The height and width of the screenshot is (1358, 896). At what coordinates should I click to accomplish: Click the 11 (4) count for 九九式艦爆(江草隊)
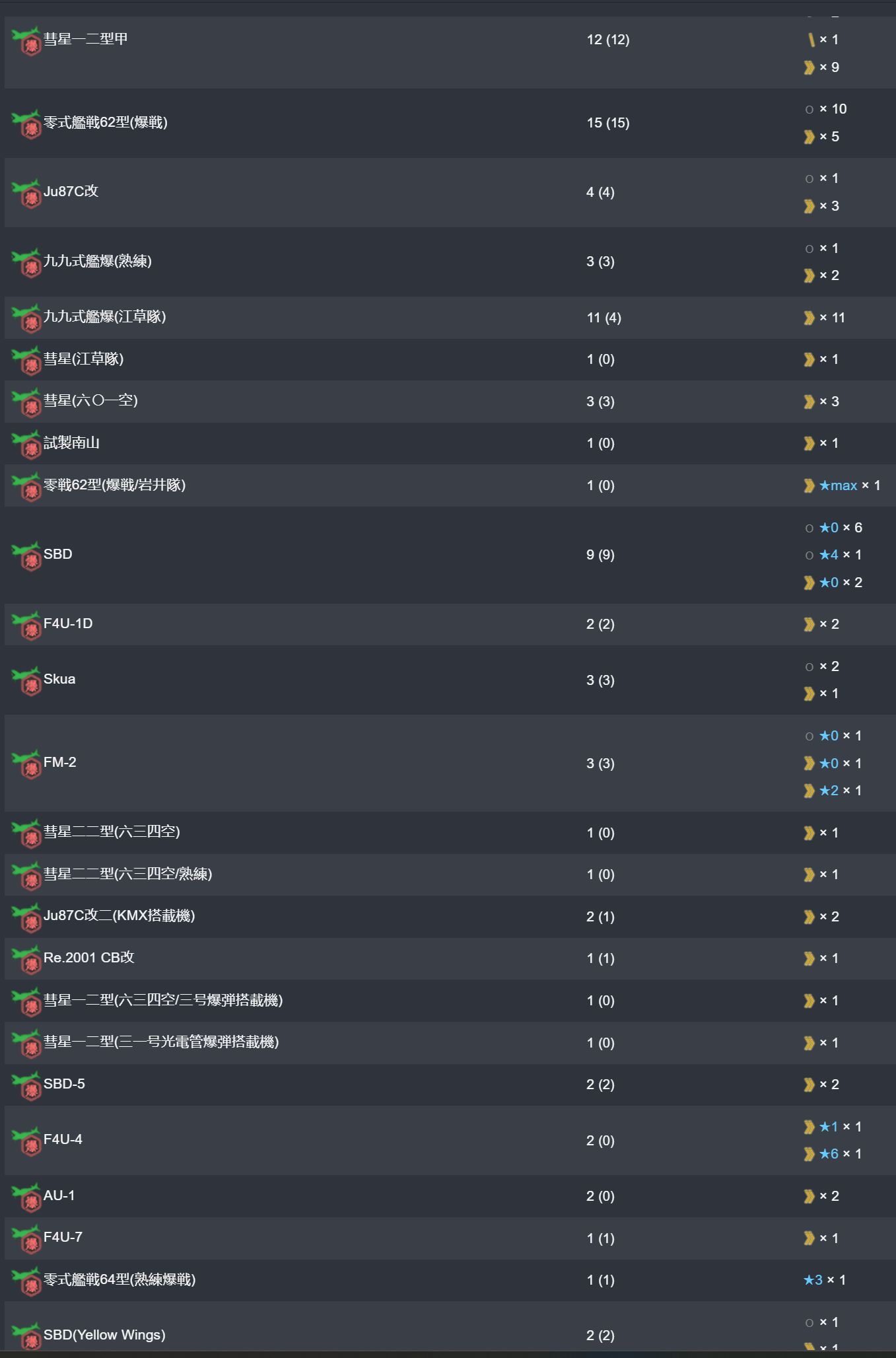click(x=603, y=318)
